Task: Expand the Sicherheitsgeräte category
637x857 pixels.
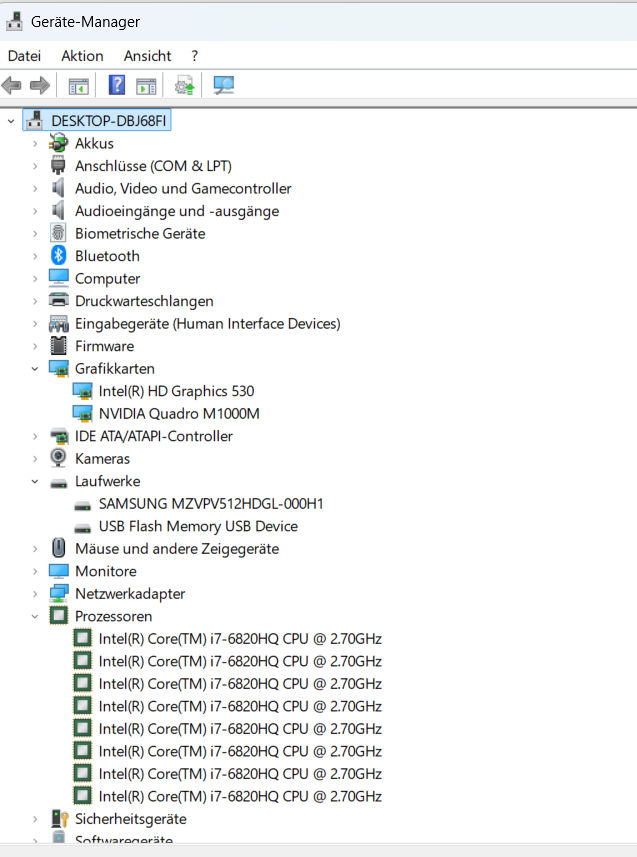Action: [35, 819]
